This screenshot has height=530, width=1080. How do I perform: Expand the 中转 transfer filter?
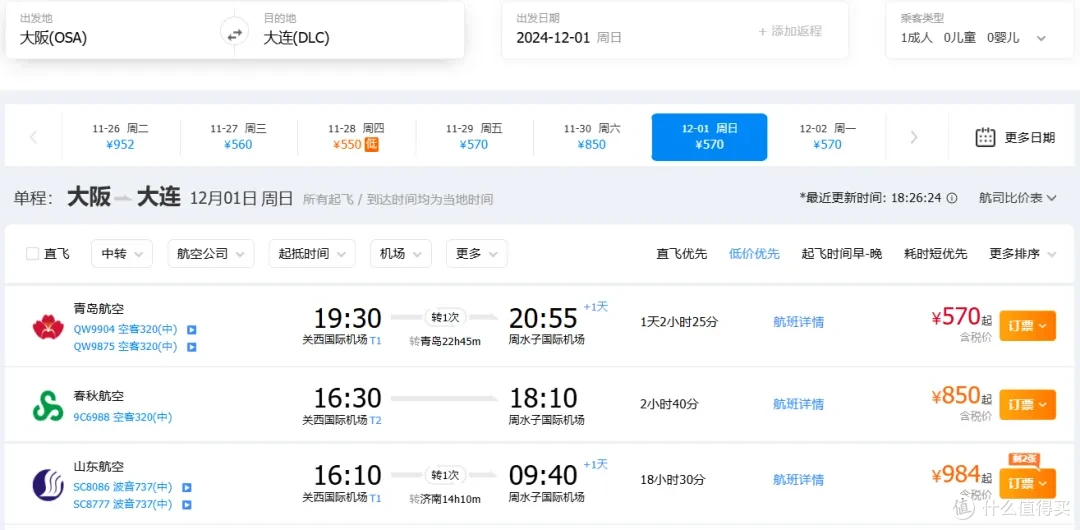pos(122,254)
